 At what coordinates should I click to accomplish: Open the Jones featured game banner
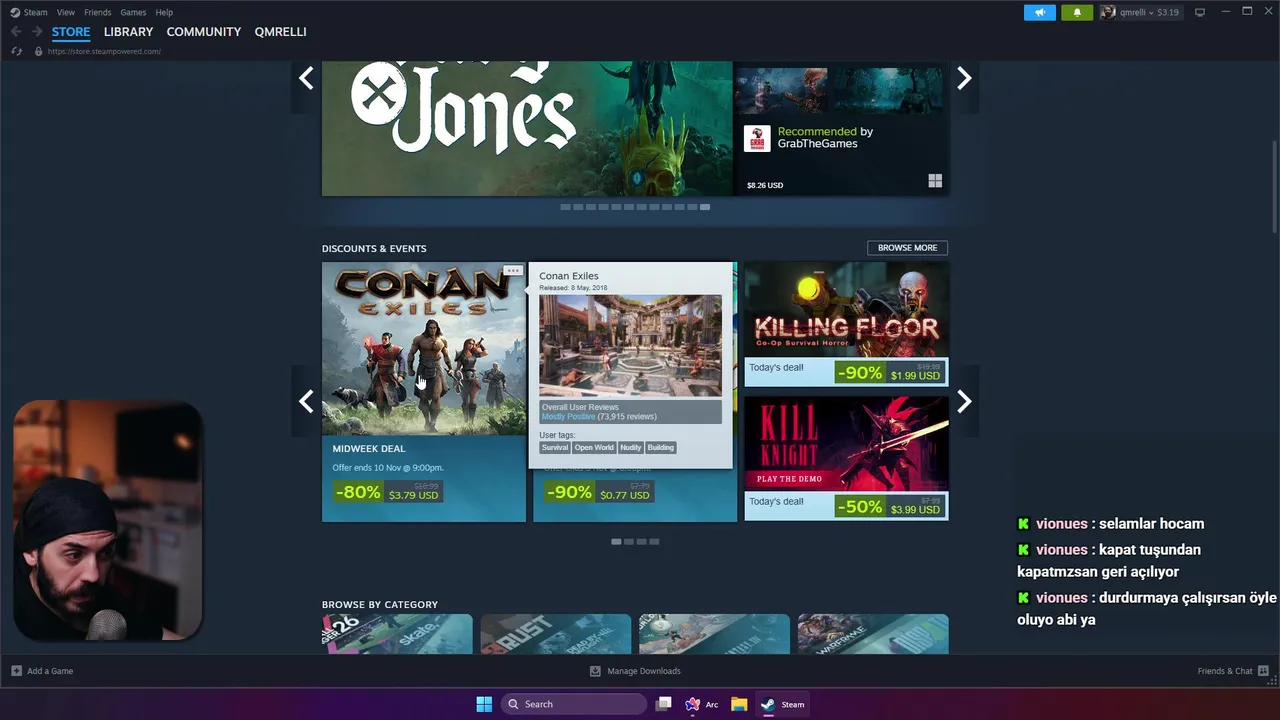click(527, 128)
